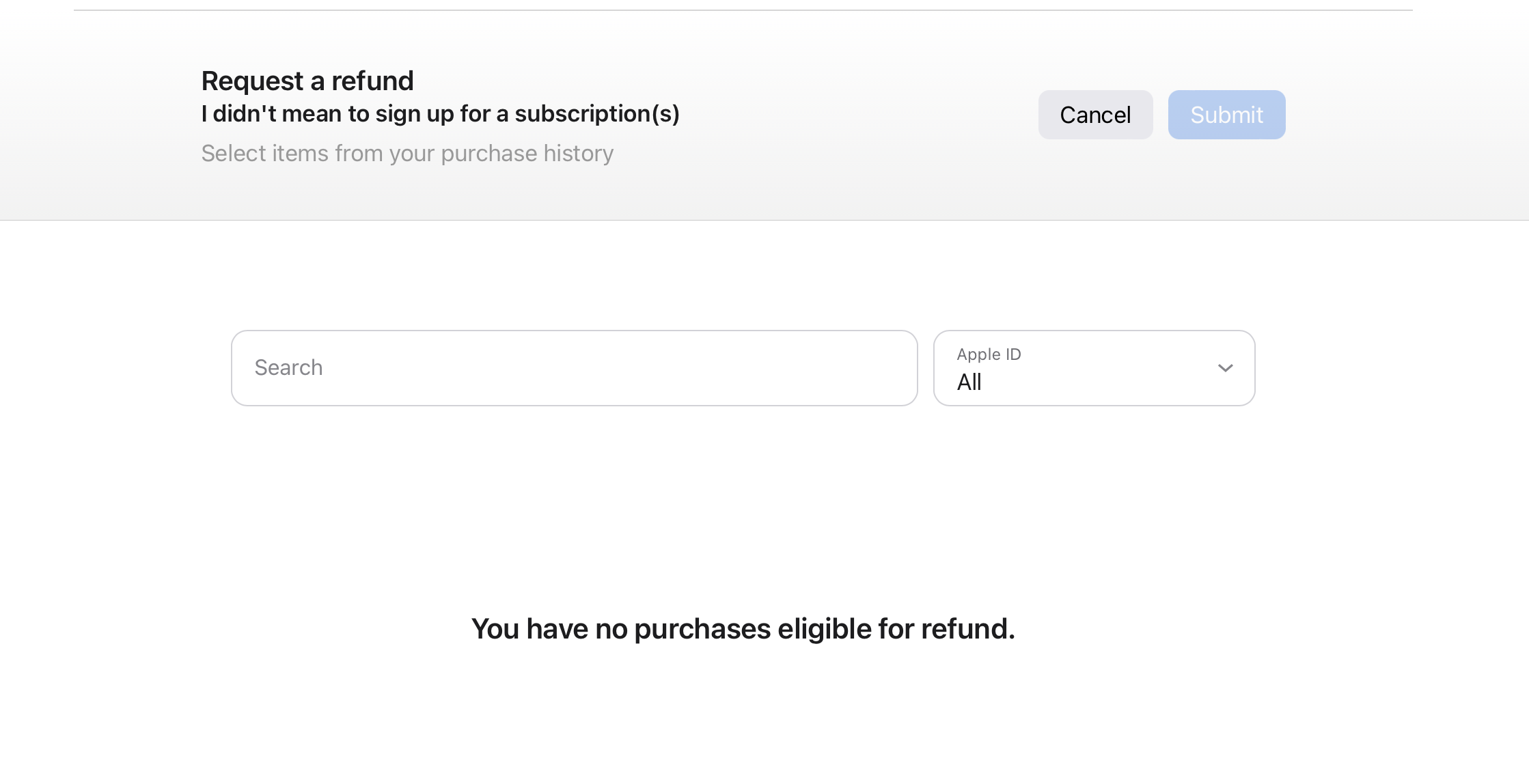Click the word 'refund' in the page title
This screenshot has width=1529, height=784.
click(372, 81)
